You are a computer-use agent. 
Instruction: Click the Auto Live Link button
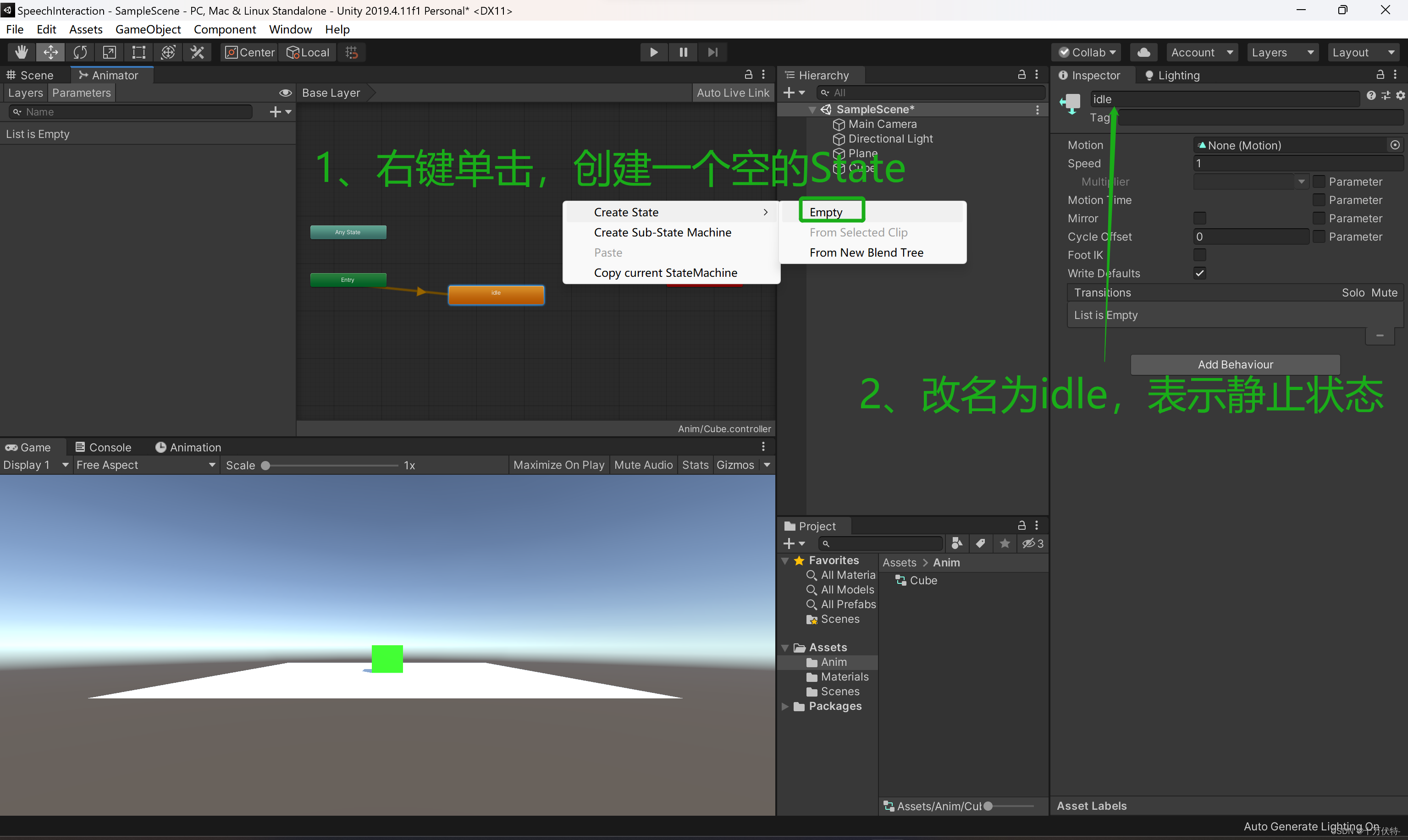point(733,93)
